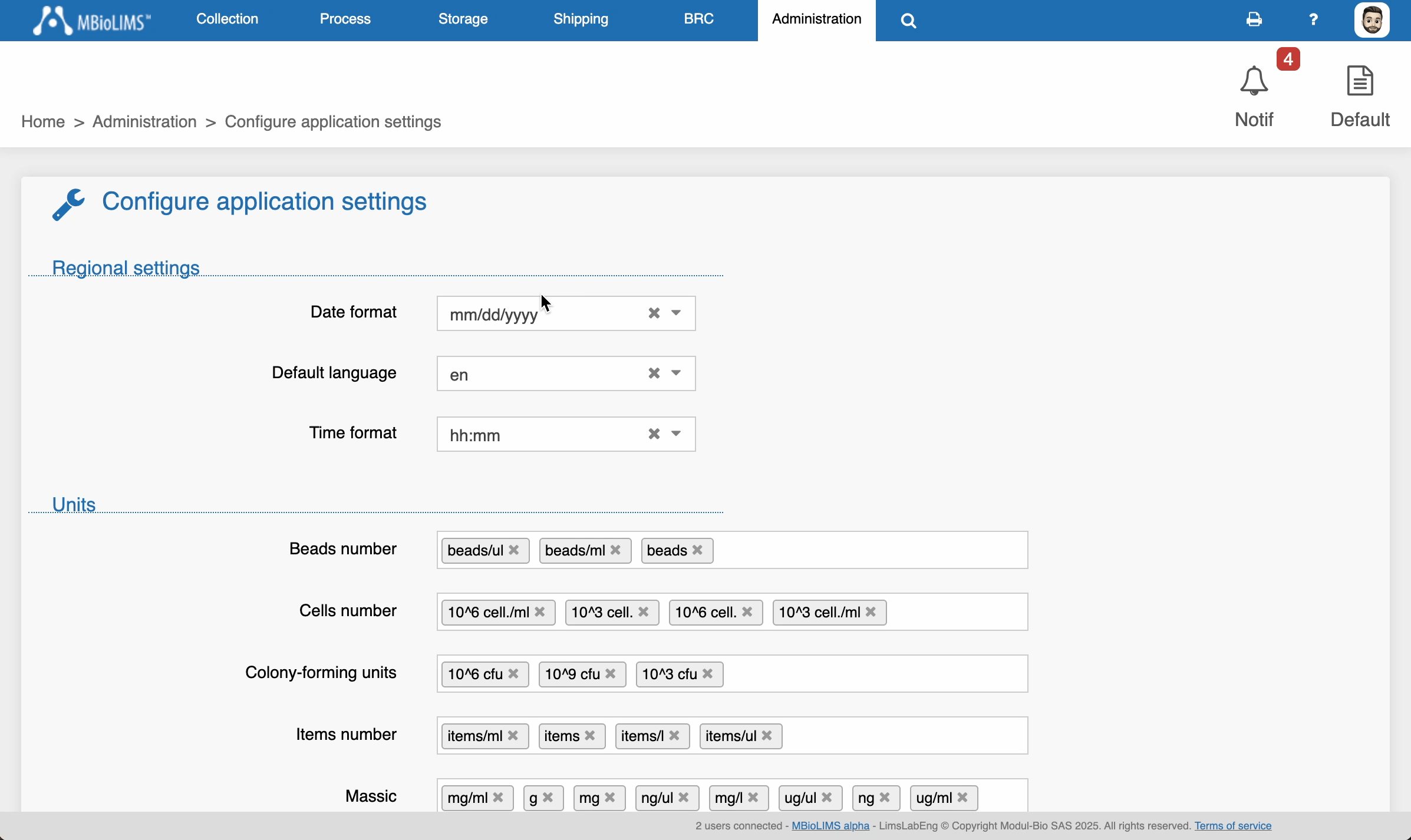
Task: Click the MBioLIMS alpha footer link
Action: [830, 825]
